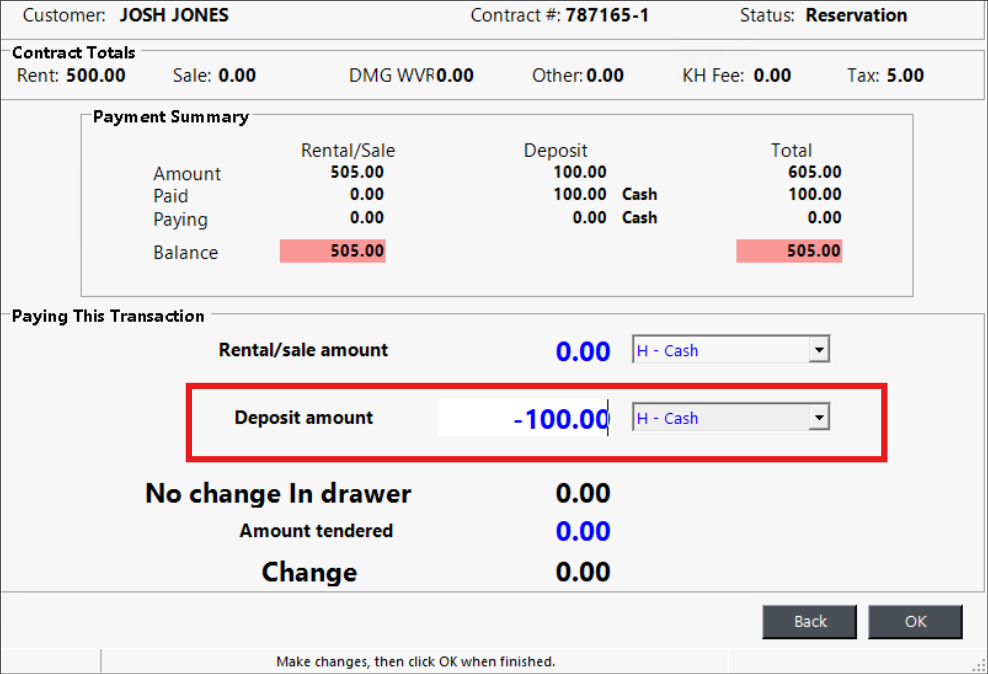Click the Deposit paid 100.00 Cash entry
Image resolution: width=988 pixels, height=674 pixels.
click(604, 195)
